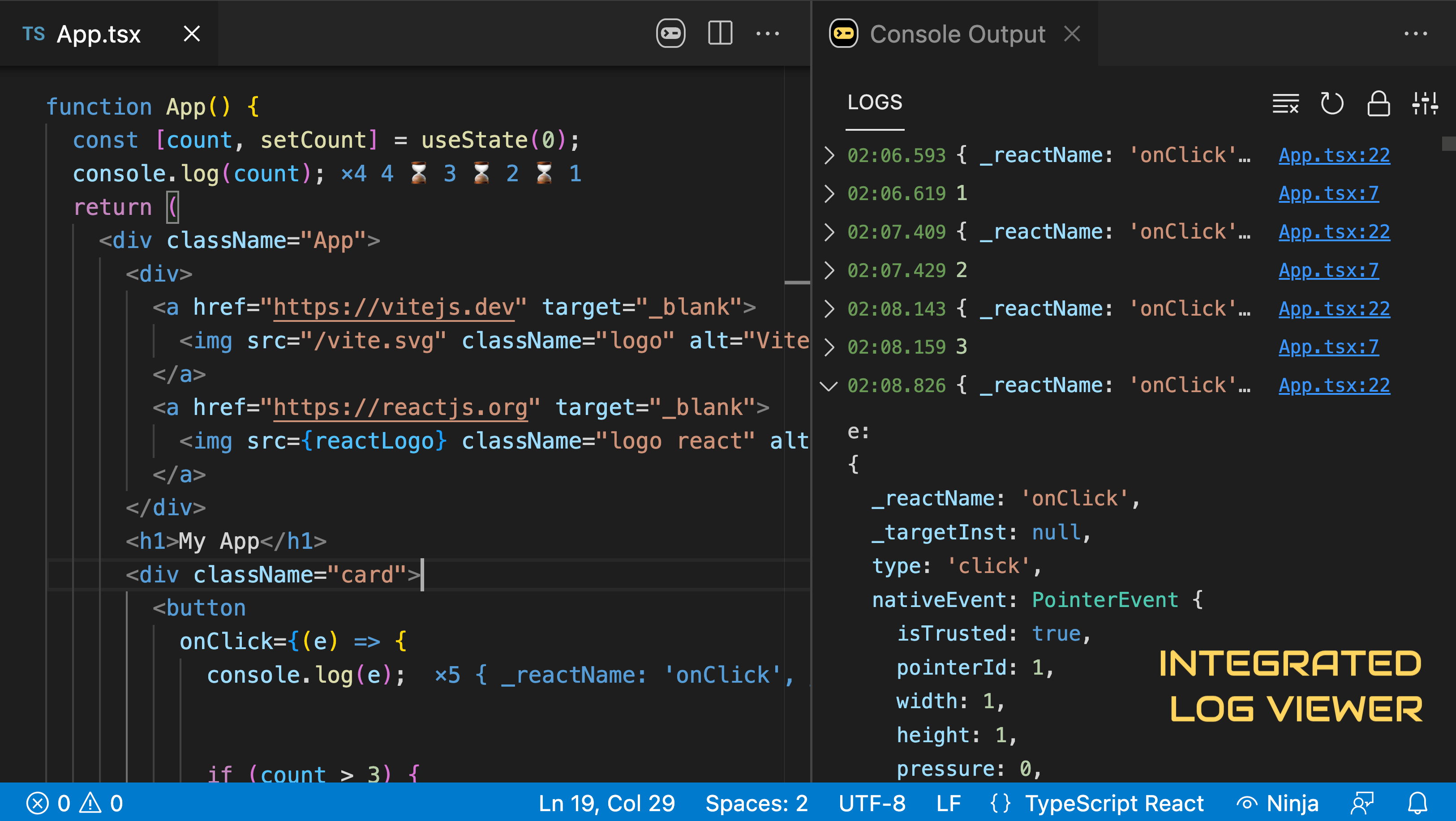This screenshot has height=821, width=1456.
Task: Click the third hourglass icon in inline log
Action: tap(544, 174)
